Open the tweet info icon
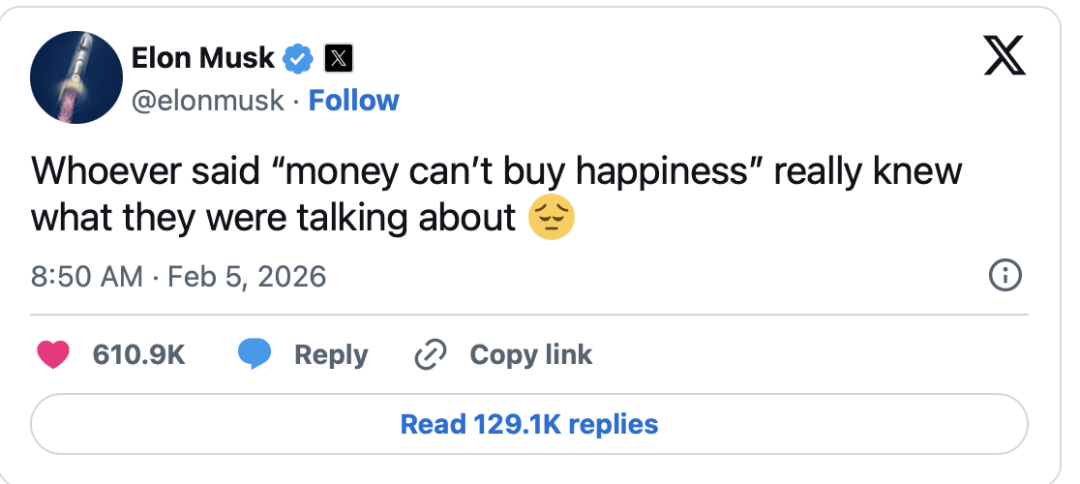This screenshot has height=484, width=1080. (1003, 275)
